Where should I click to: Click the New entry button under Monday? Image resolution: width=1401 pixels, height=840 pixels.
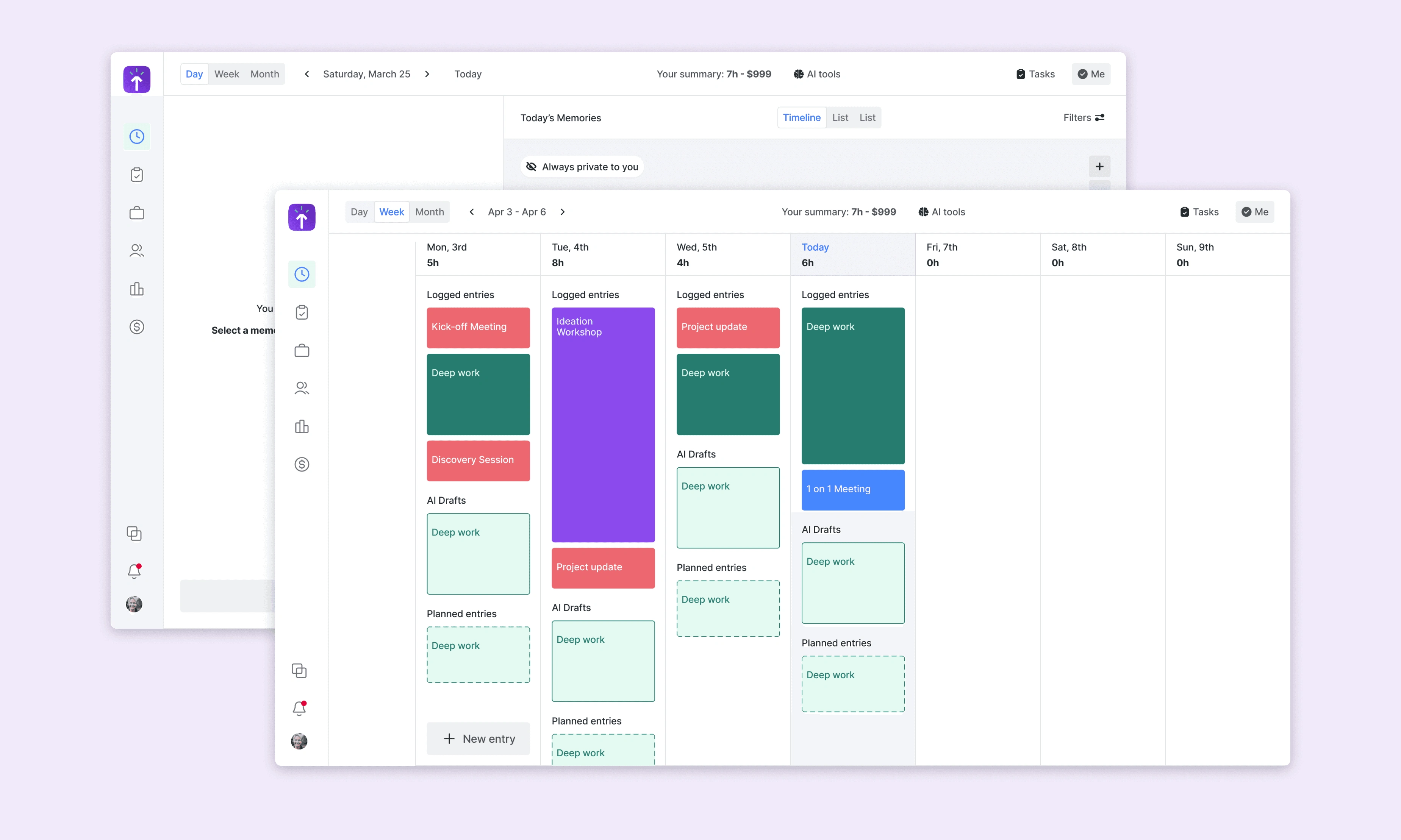coord(478,739)
